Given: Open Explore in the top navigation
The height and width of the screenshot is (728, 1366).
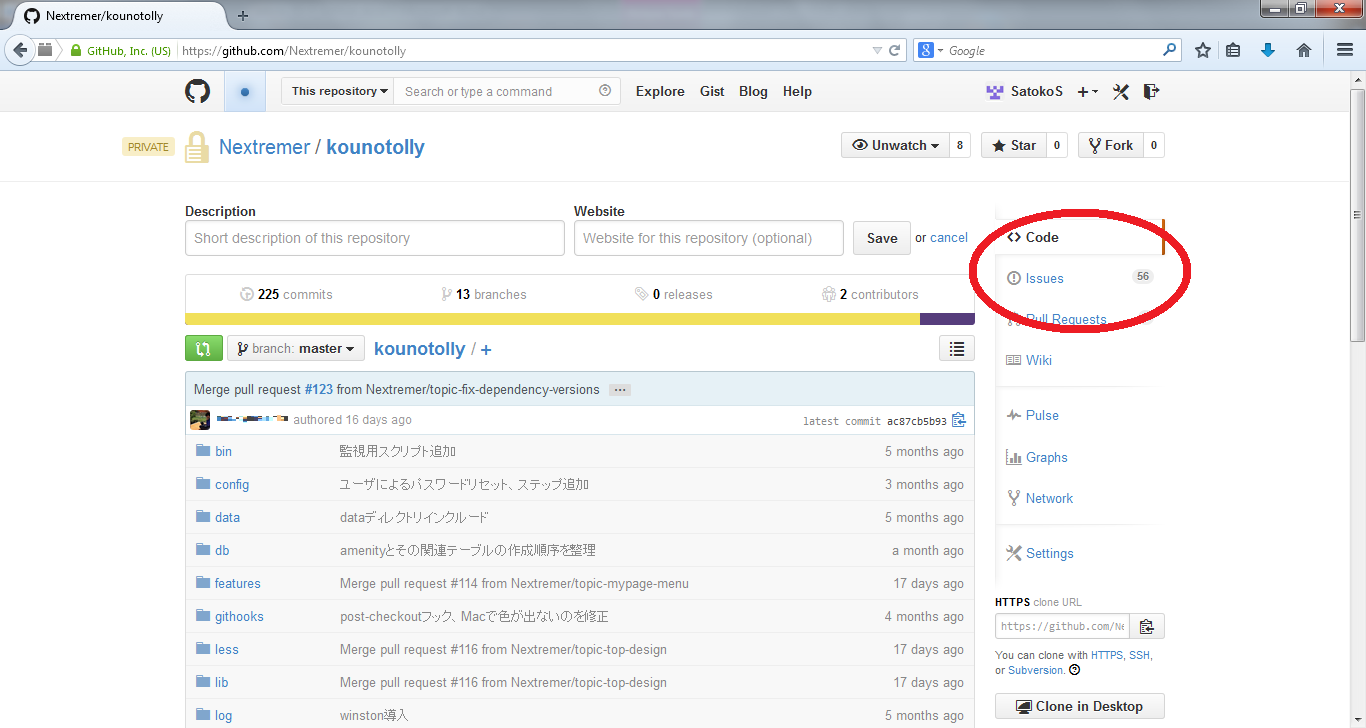Looking at the screenshot, I should click(x=660, y=91).
